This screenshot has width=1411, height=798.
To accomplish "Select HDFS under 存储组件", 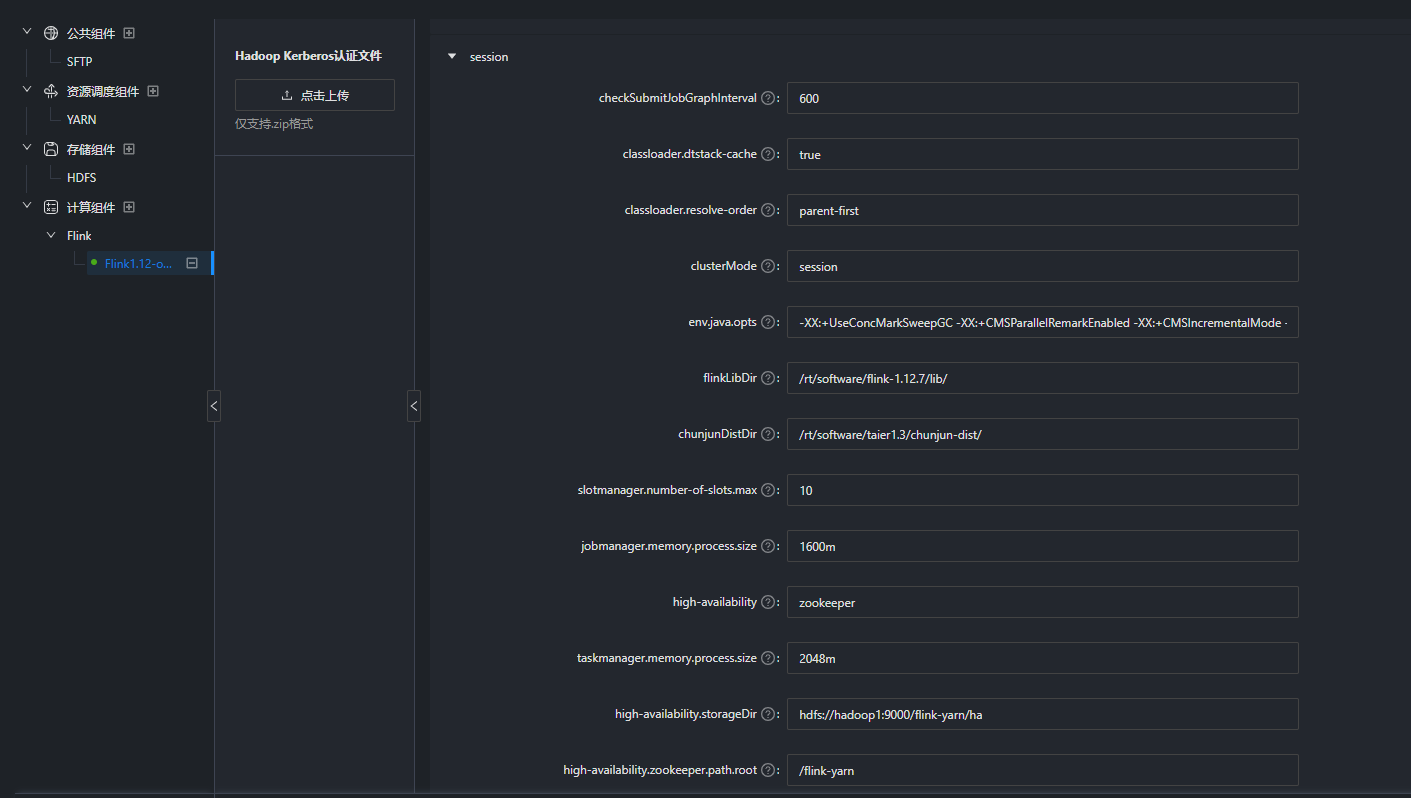I will coord(81,177).
